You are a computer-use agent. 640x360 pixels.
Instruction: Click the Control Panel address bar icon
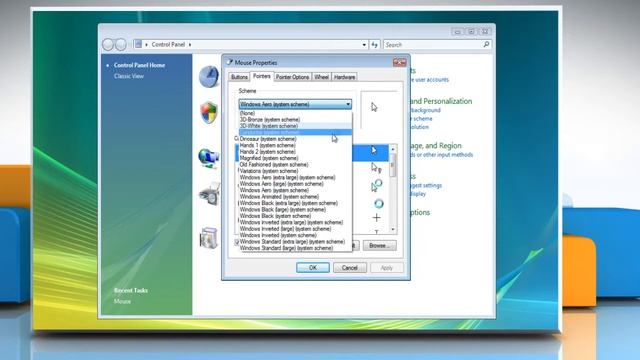click(x=138, y=44)
